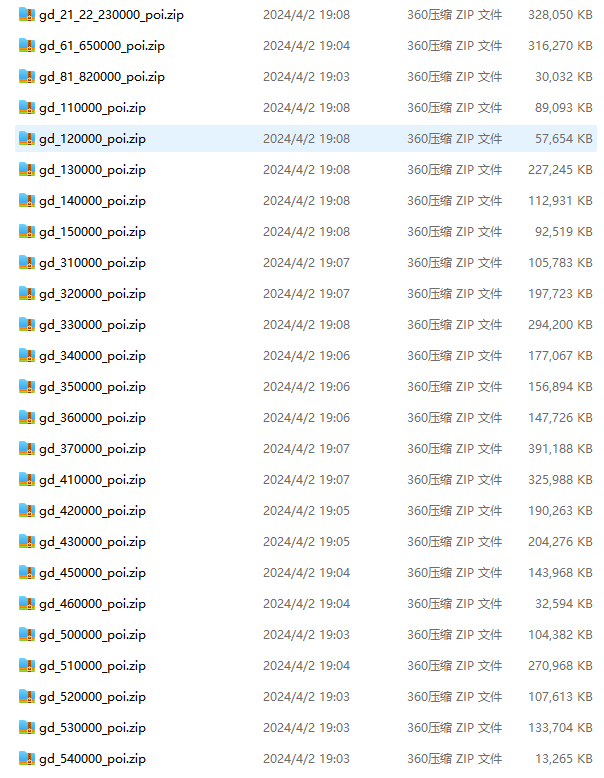Select file name gd_520000_poi.zip
Viewport: 604px width, 778px height.
pyautogui.click(x=93, y=698)
